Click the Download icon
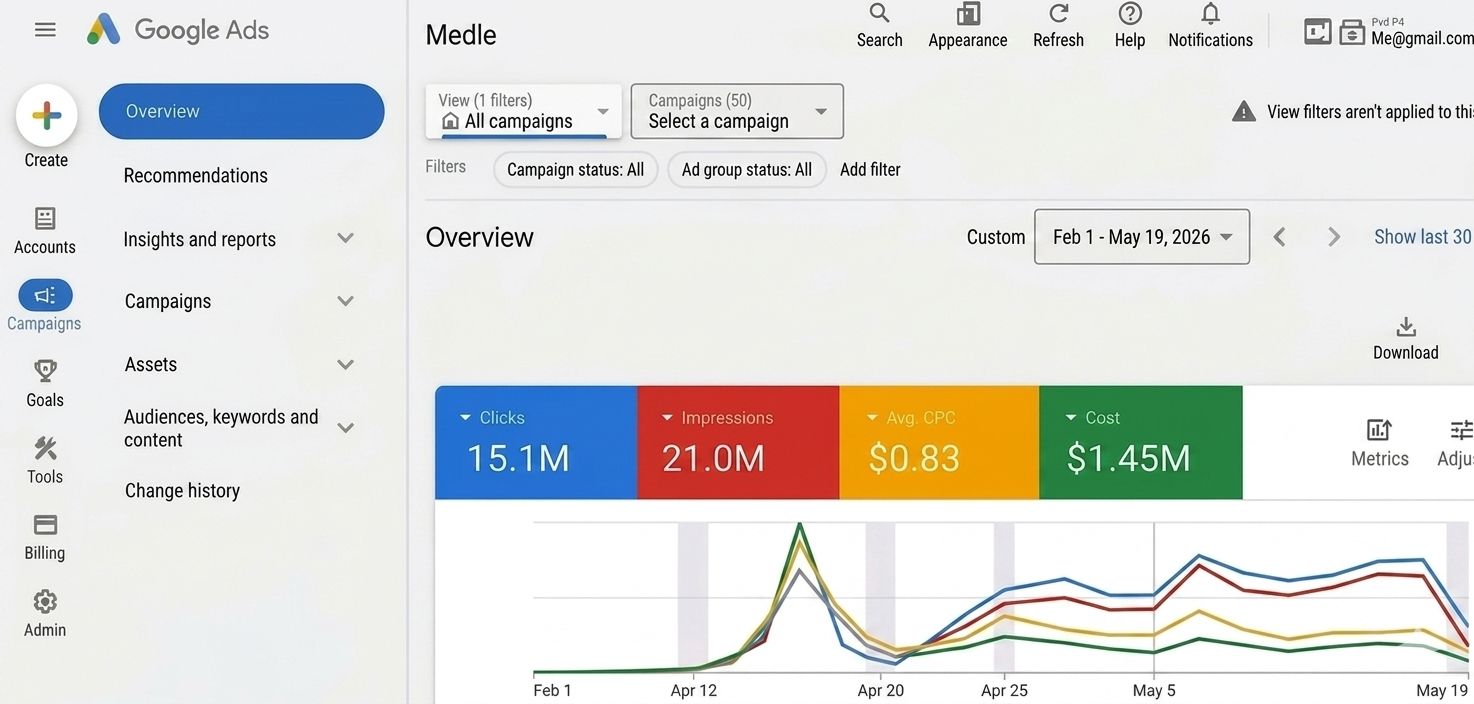This screenshot has height=704, width=1474. pyautogui.click(x=1406, y=327)
